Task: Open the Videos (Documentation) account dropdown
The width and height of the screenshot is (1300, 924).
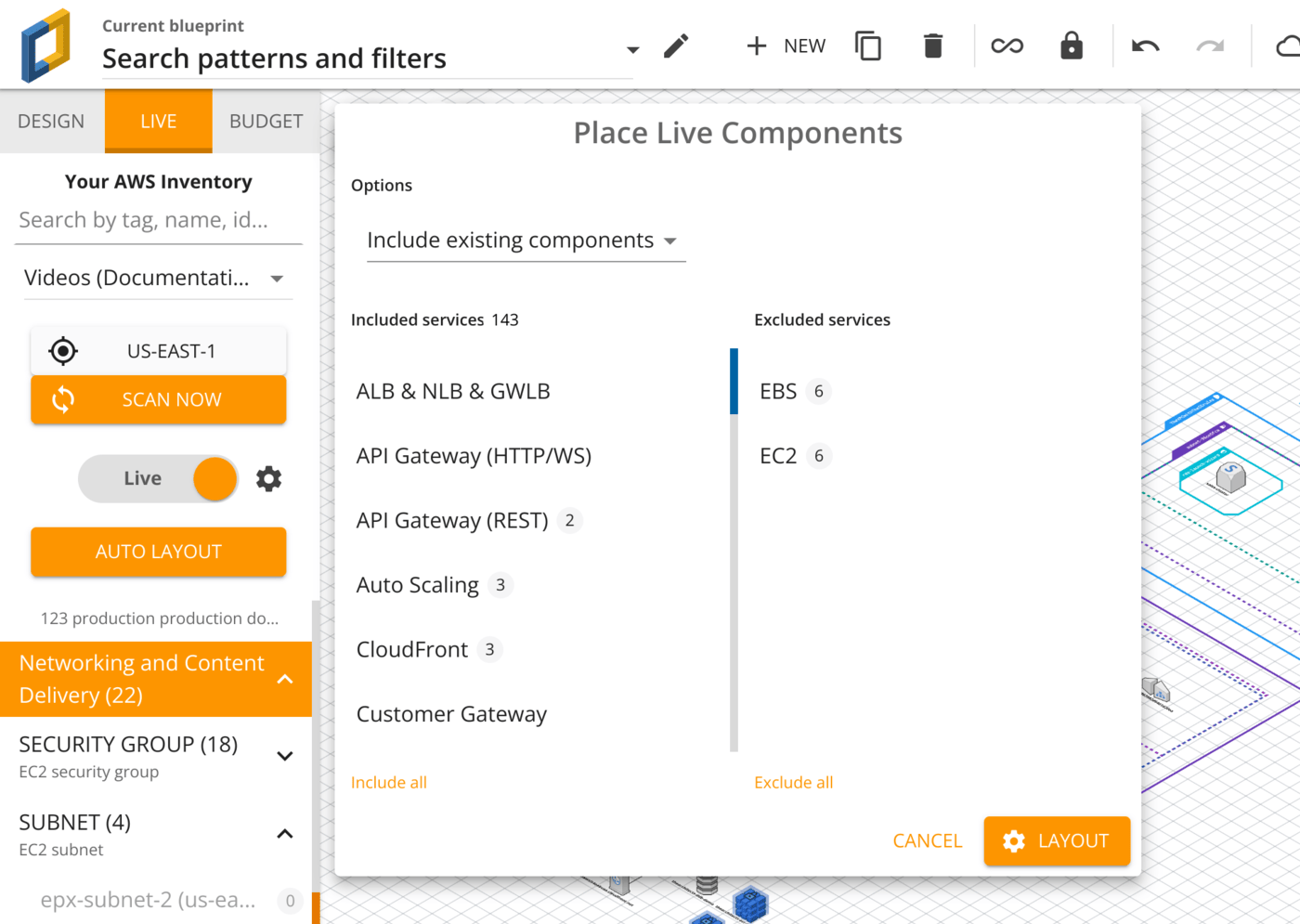Action: 158,278
